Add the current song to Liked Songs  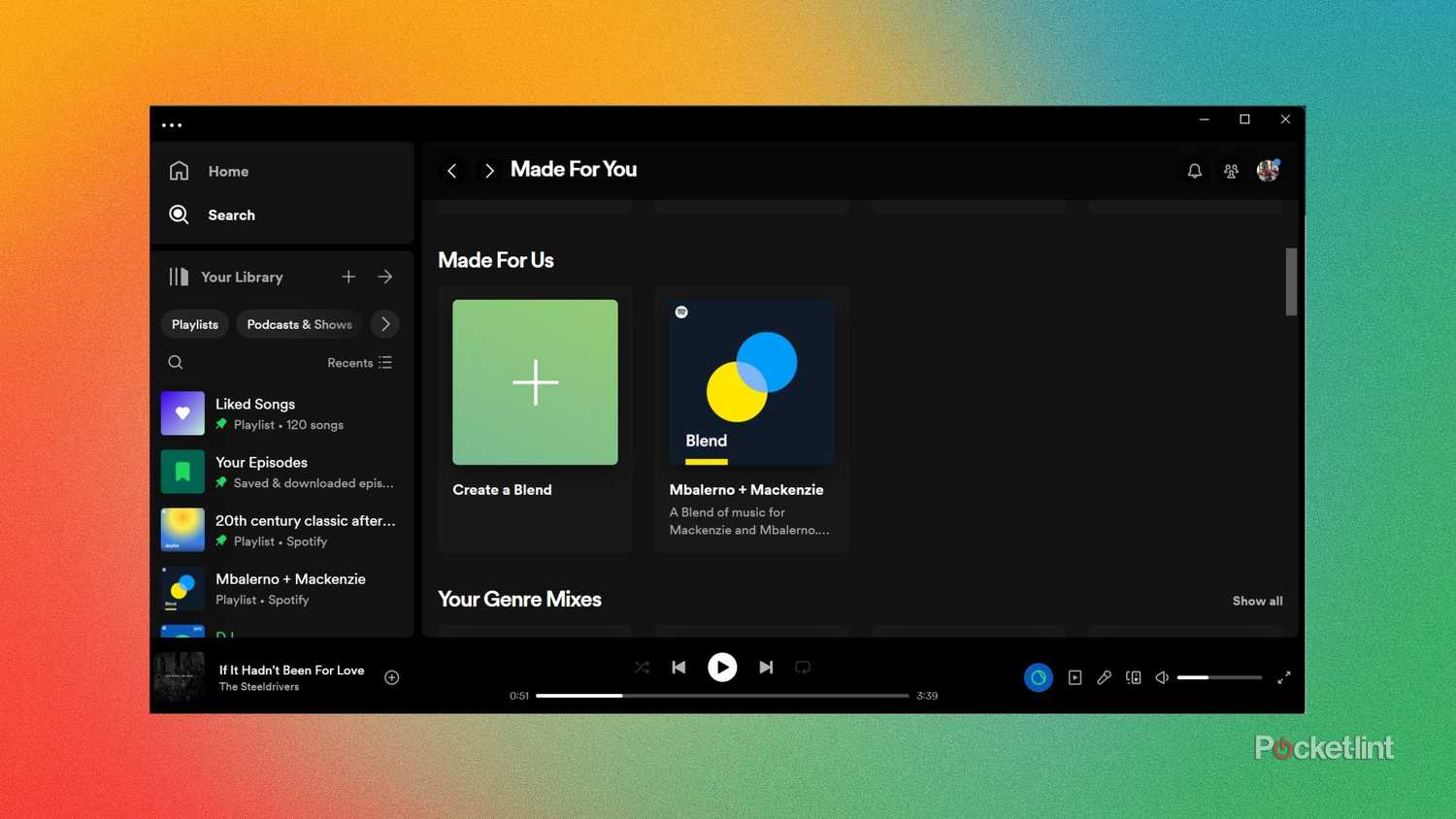point(392,677)
